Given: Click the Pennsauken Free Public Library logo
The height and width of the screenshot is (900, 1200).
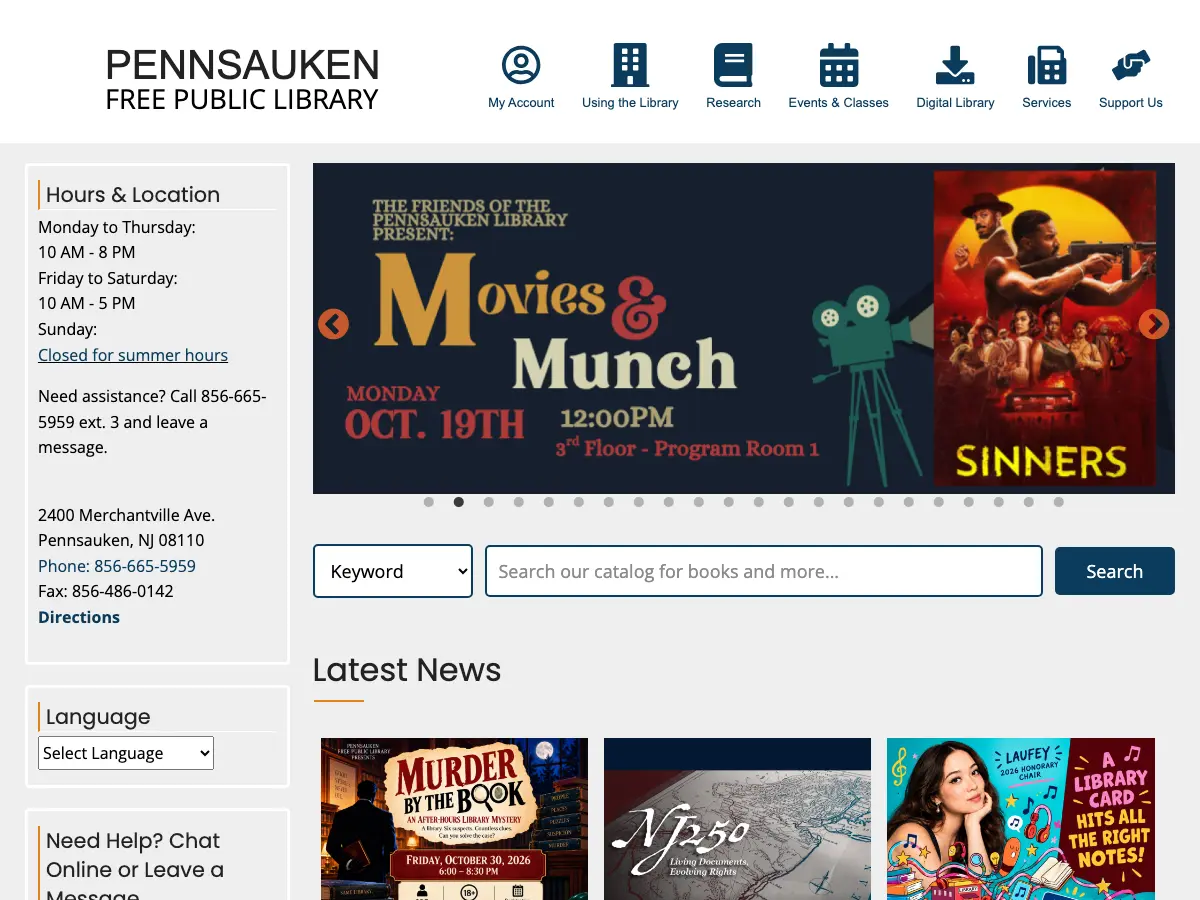Looking at the screenshot, I should [x=242, y=78].
